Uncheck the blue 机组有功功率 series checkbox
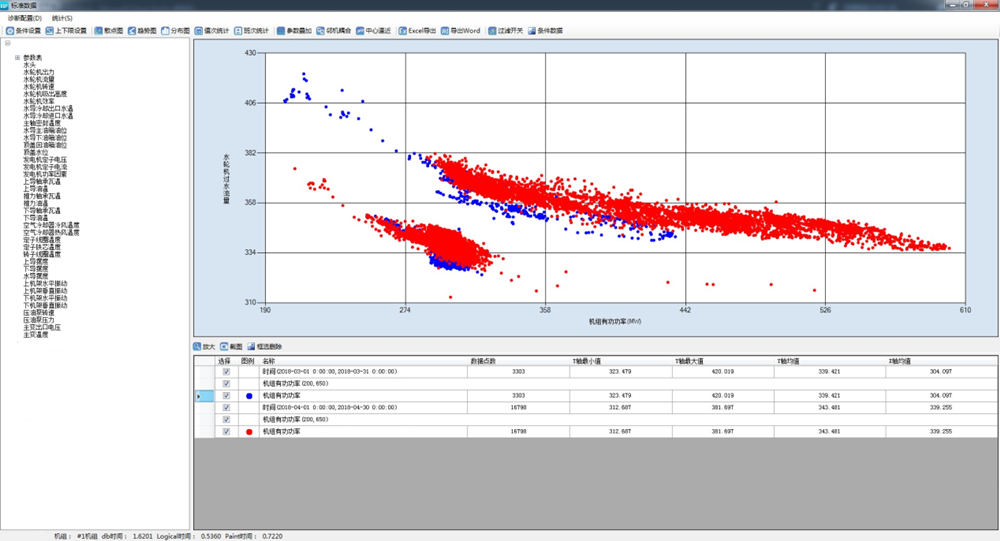The height and width of the screenshot is (541, 1000). pos(226,396)
